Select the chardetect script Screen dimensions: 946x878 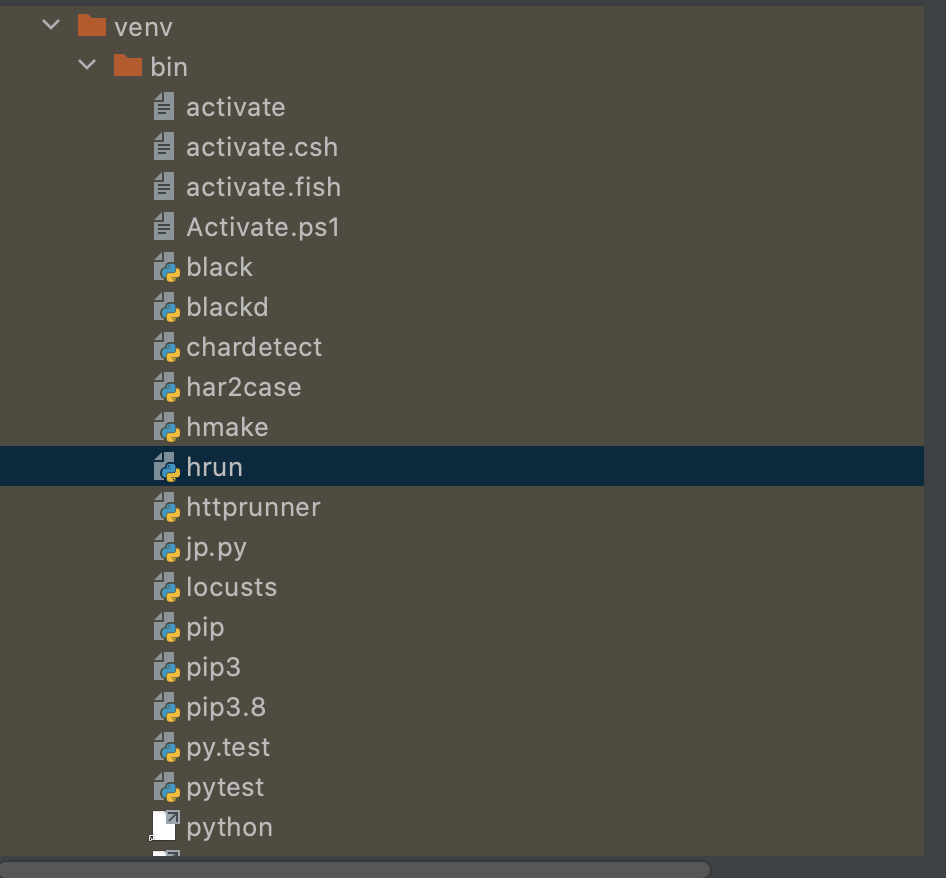[x=254, y=348]
